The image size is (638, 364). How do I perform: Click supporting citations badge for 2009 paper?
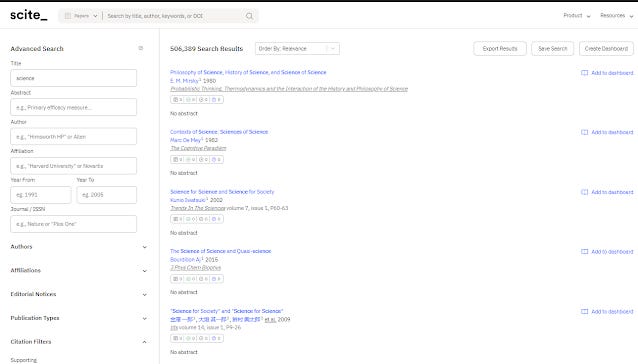[x=191, y=338]
